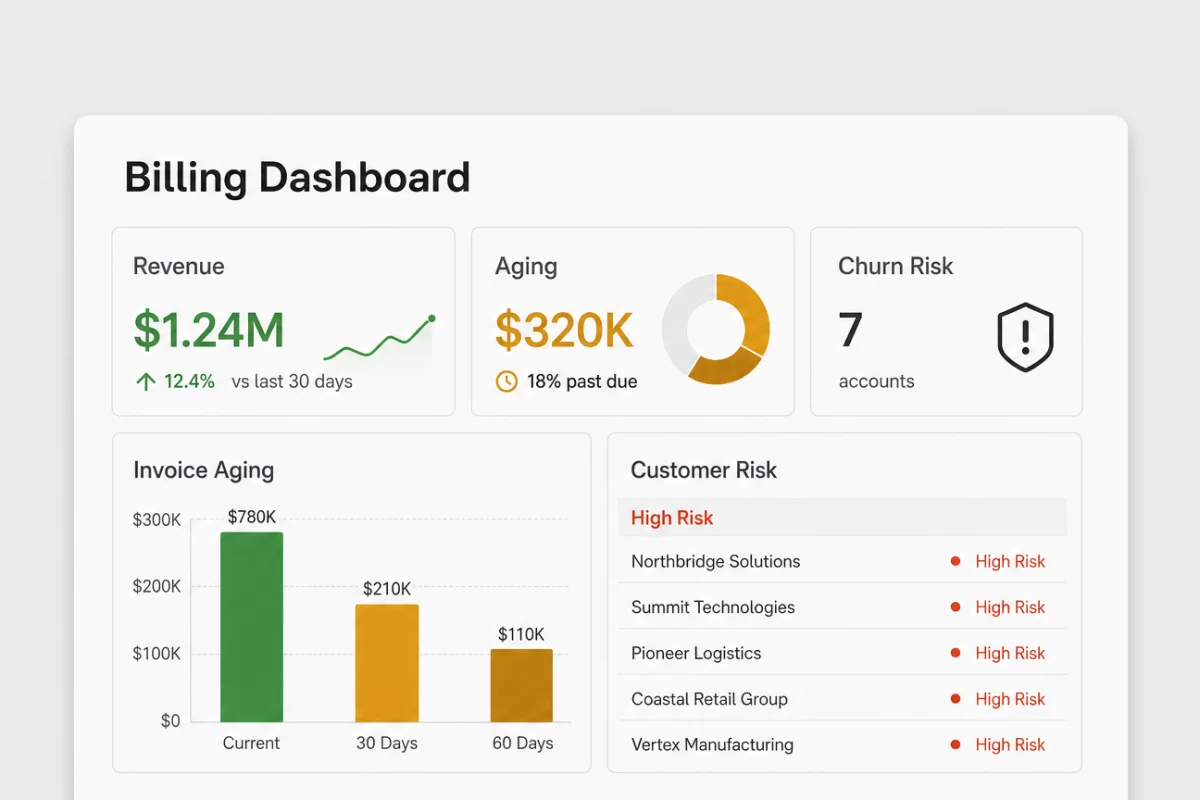Click the $320K aging value
The width and height of the screenshot is (1200, 800).
[x=564, y=331]
